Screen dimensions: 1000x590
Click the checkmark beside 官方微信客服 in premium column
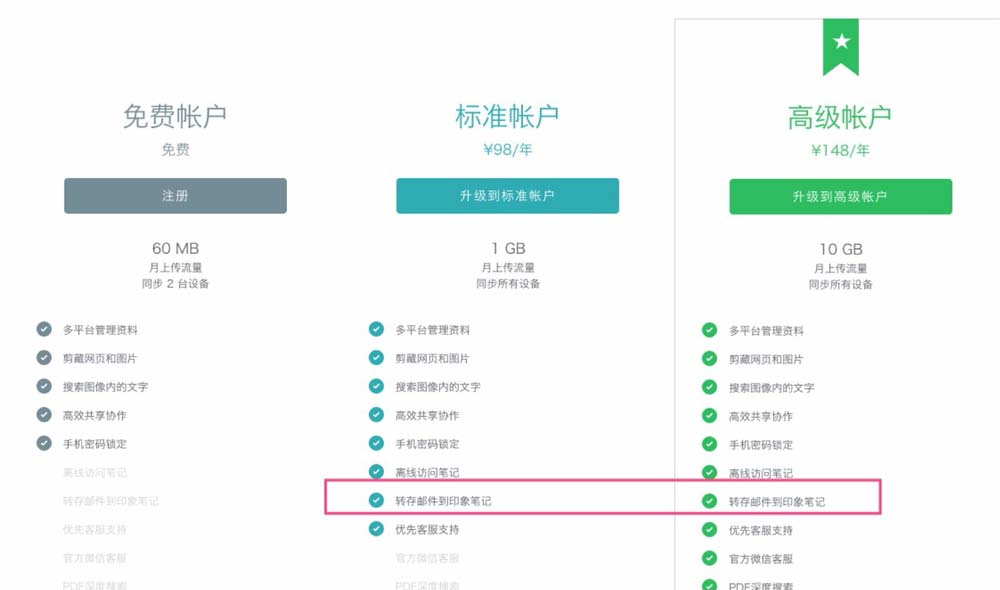pos(709,558)
